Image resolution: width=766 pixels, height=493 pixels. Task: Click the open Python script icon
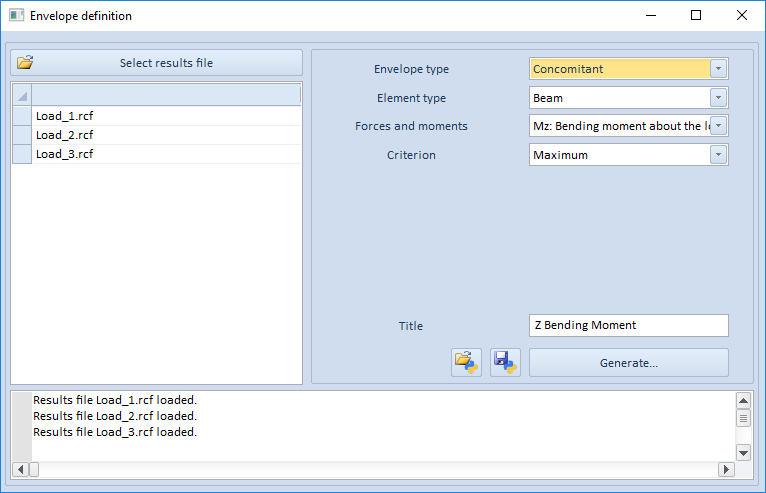click(x=466, y=362)
